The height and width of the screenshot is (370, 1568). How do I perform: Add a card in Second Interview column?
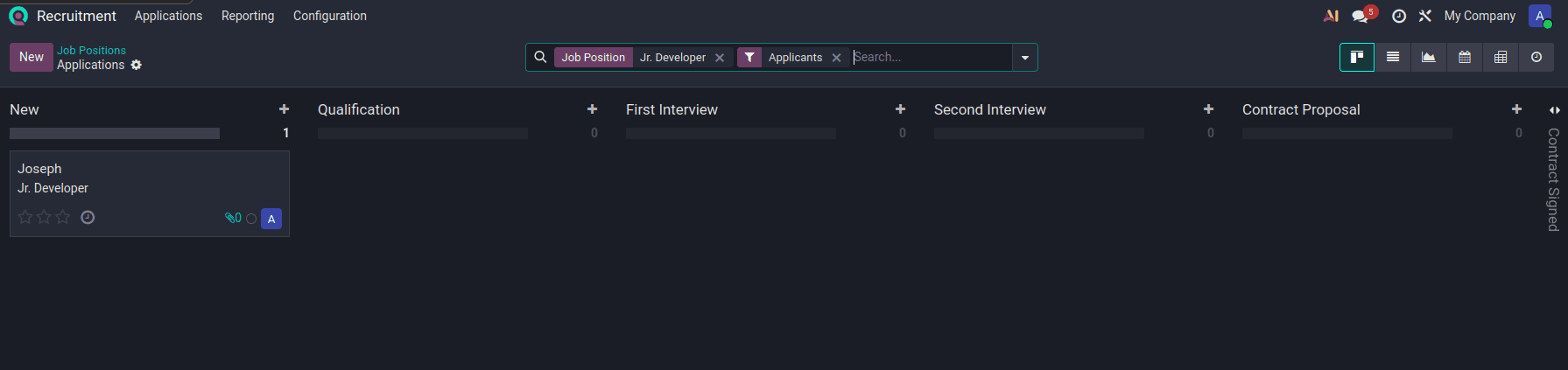pos(1208,109)
